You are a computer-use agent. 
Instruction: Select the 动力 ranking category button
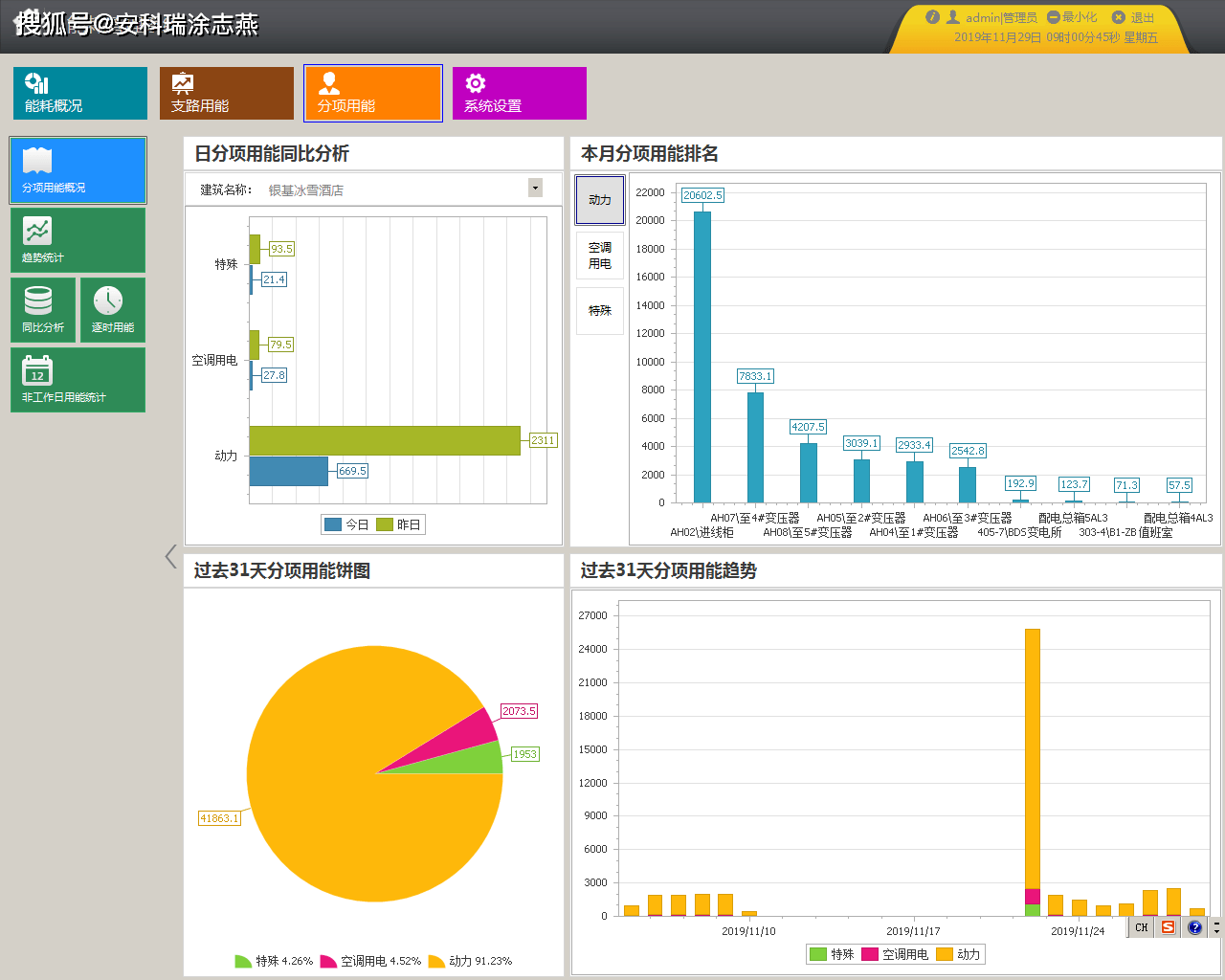pyautogui.click(x=600, y=200)
